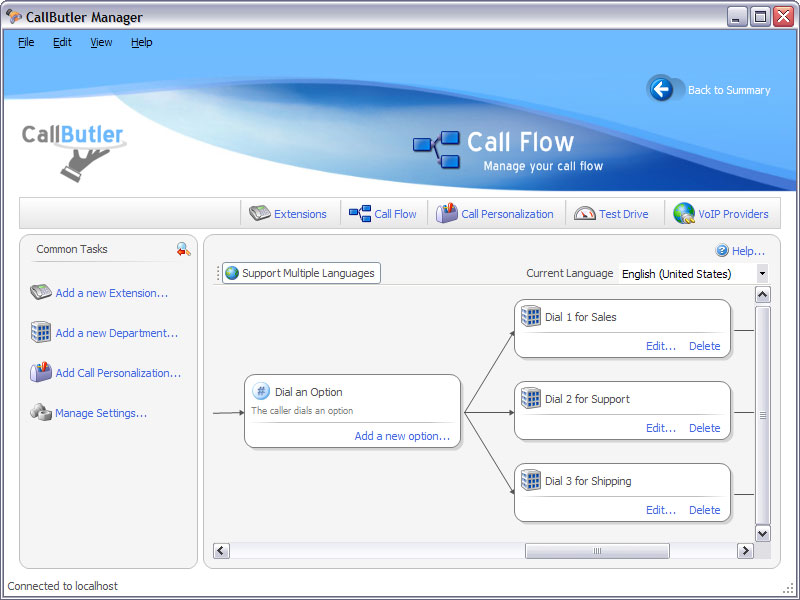Click the phone icon beside Add a new Extension
This screenshot has height=600, width=800.
(41, 292)
